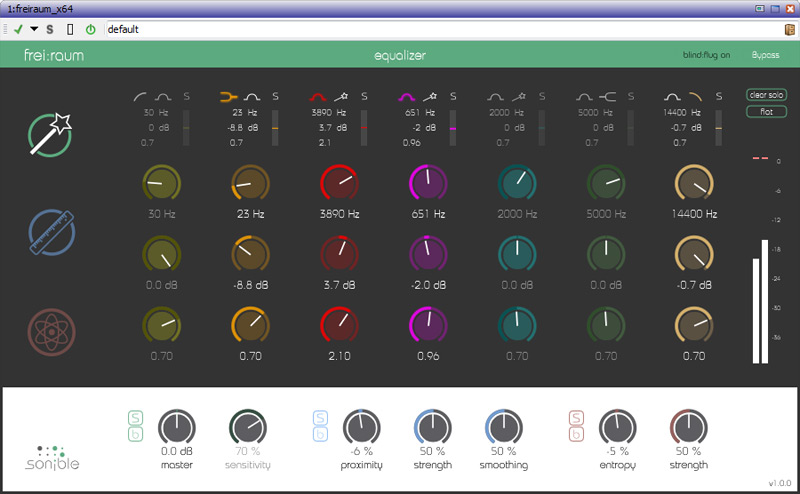This screenshot has height=494, width=800.
Task: Solo the 3890 Hz band
Action: [364, 96]
